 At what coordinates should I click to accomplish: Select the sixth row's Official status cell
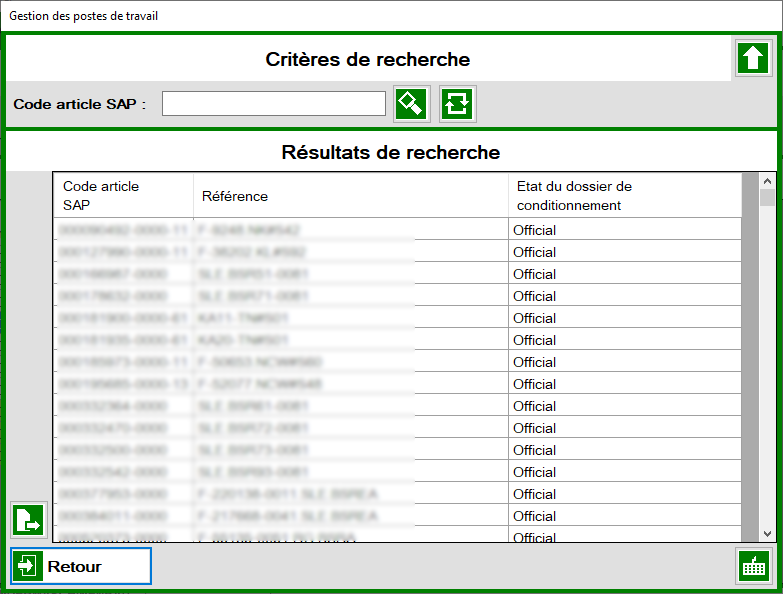pos(625,339)
